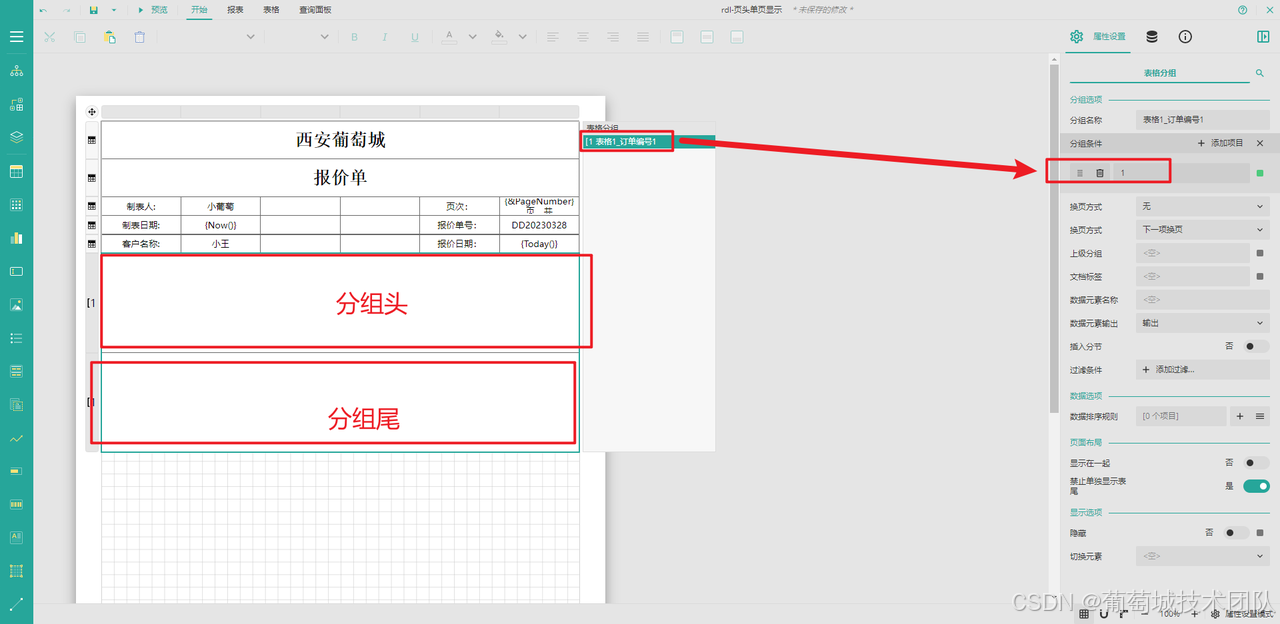Select the image component in sidebar
Image resolution: width=1280 pixels, height=624 pixels.
tap(16, 305)
